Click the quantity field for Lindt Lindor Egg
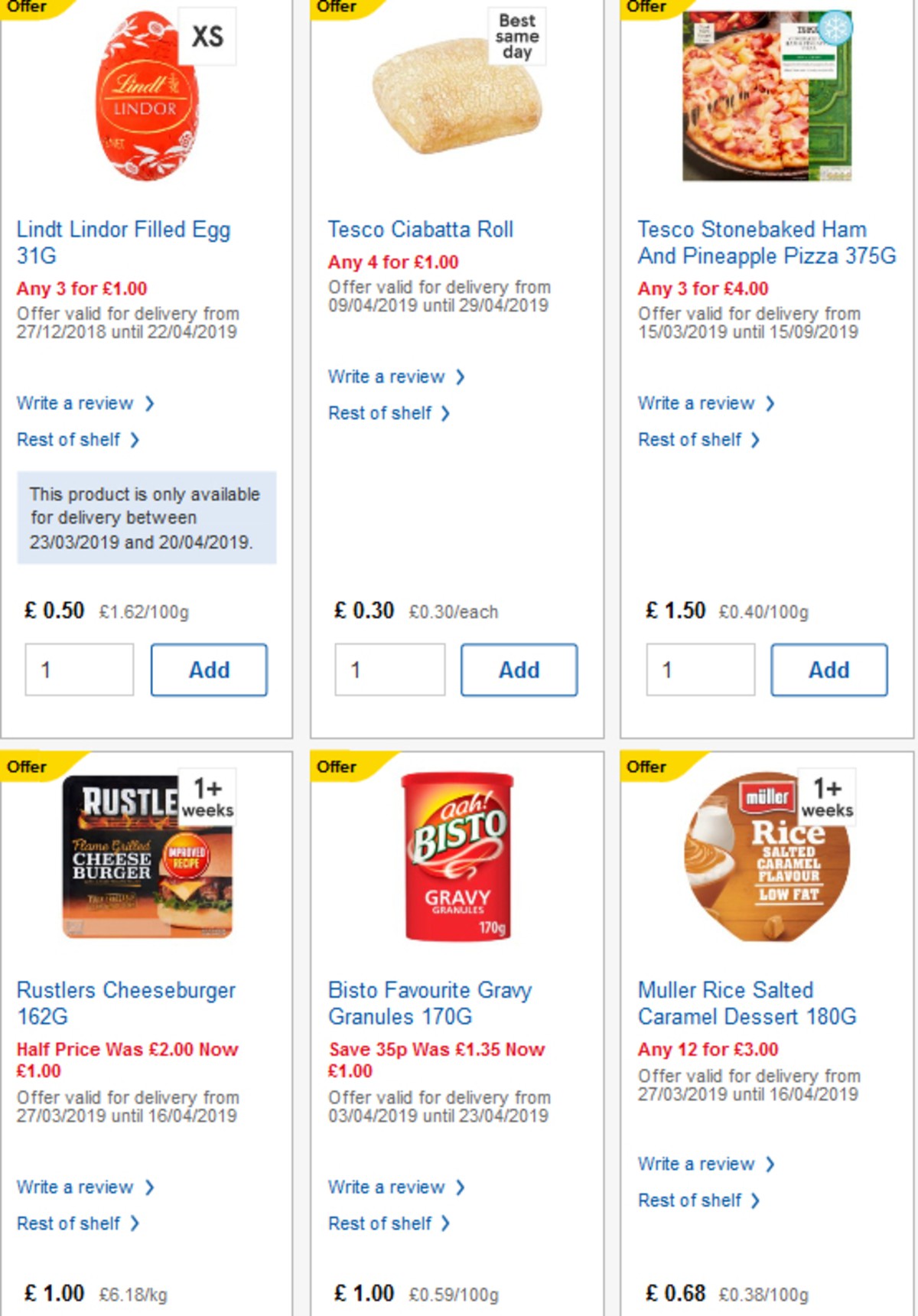The width and height of the screenshot is (918, 1316). (79, 669)
